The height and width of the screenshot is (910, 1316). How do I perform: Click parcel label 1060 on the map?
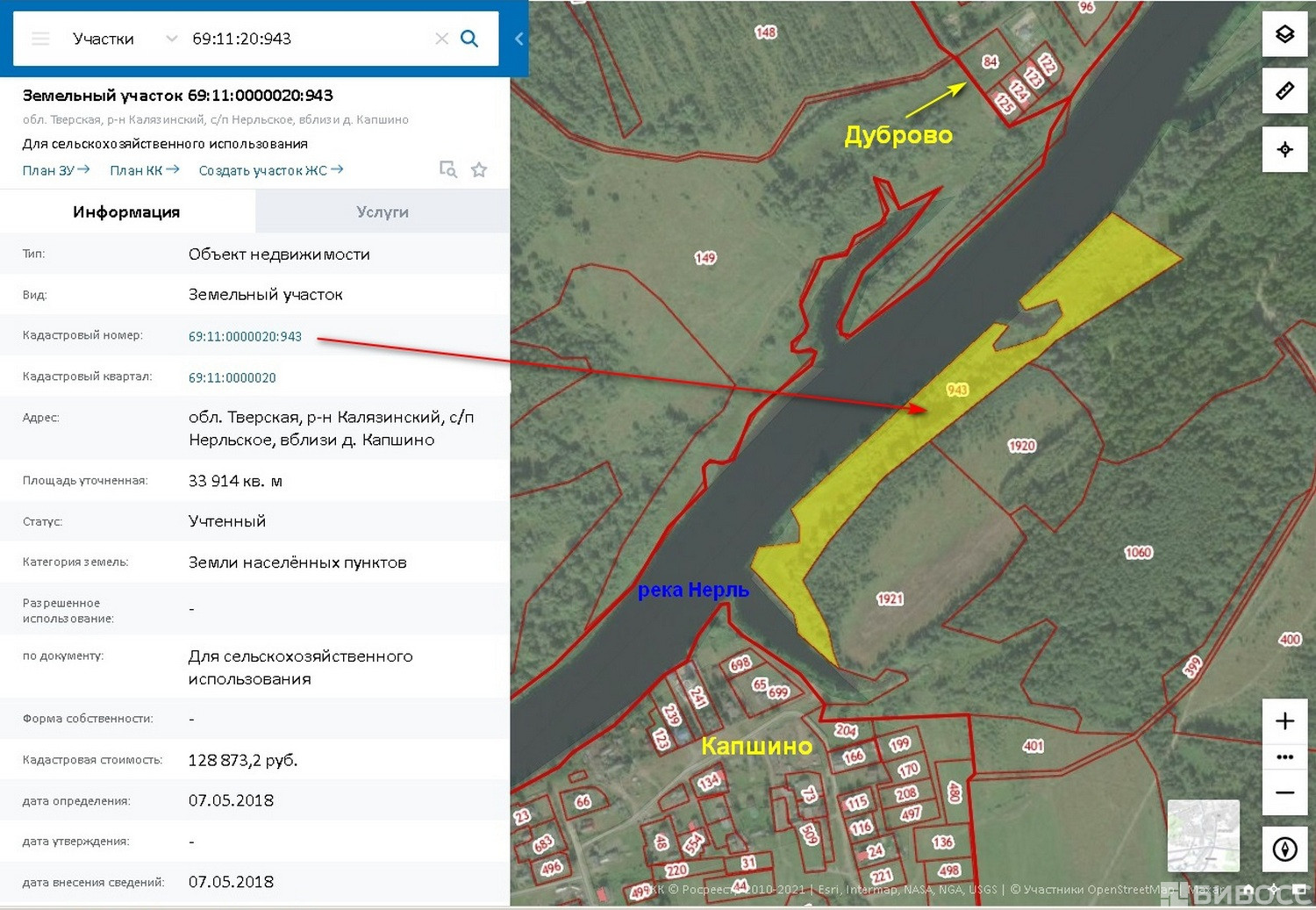coord(1138,552)
